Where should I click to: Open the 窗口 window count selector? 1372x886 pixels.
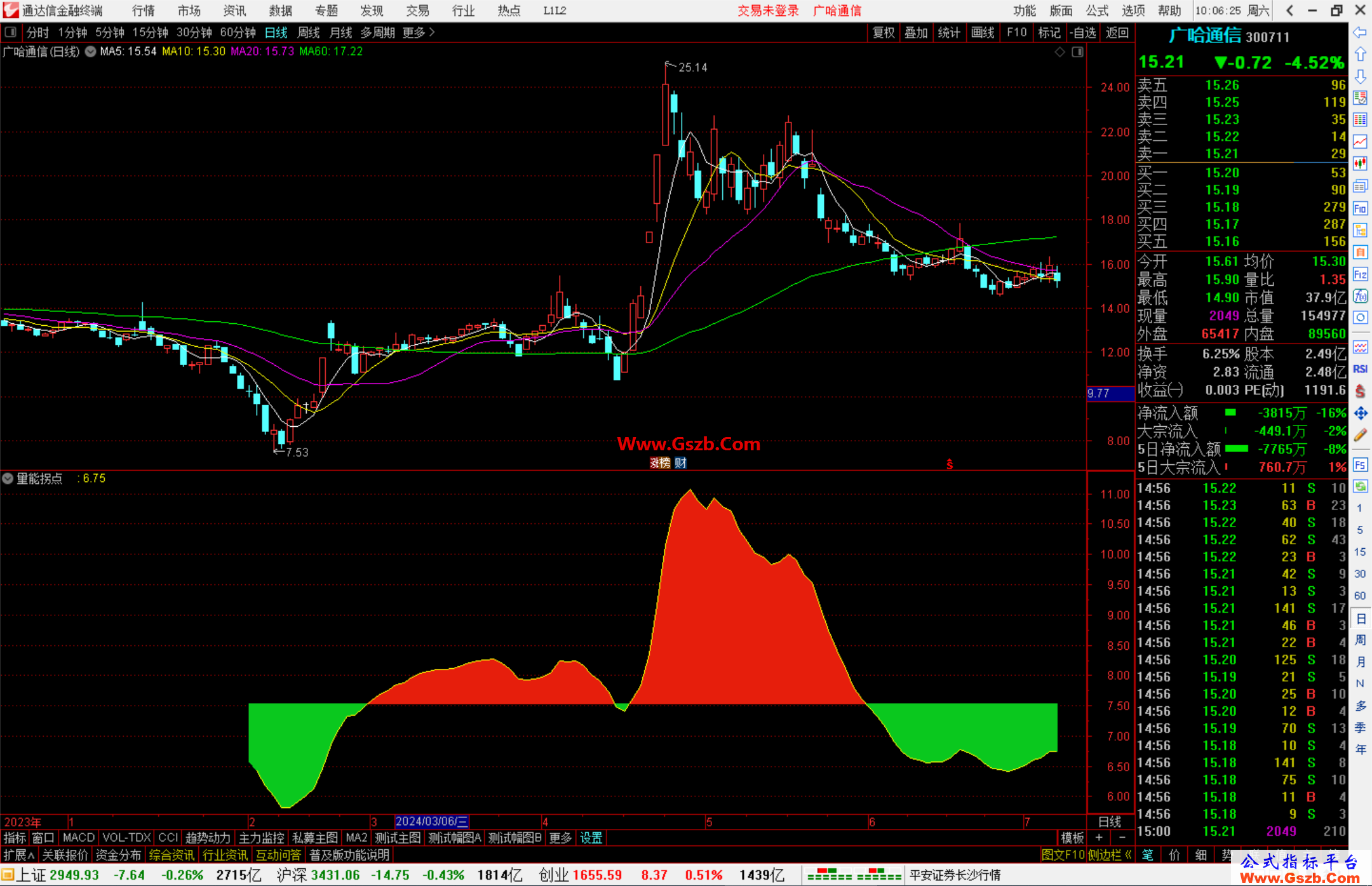coord(43,838)
